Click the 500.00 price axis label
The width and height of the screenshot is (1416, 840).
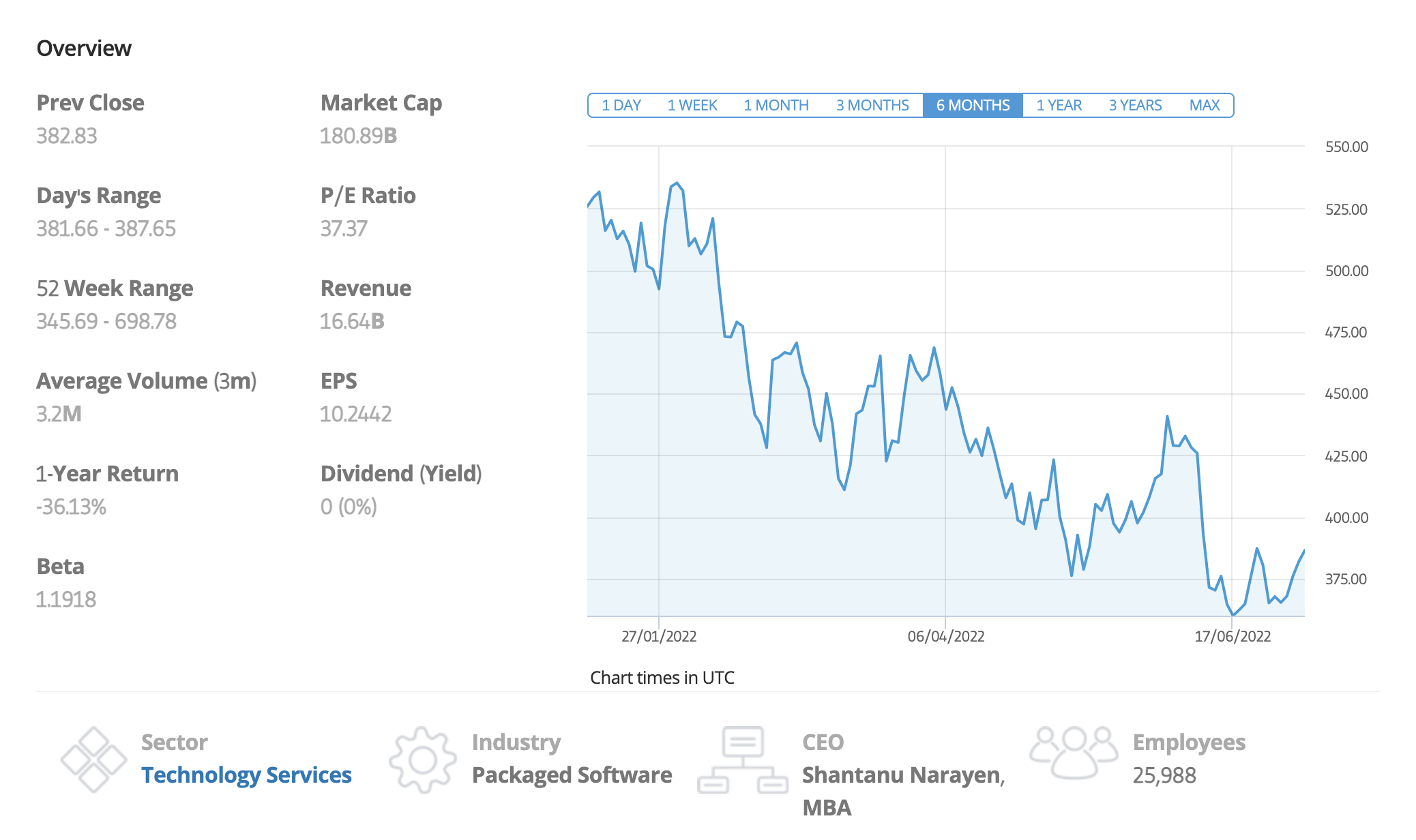point(1346,271)
